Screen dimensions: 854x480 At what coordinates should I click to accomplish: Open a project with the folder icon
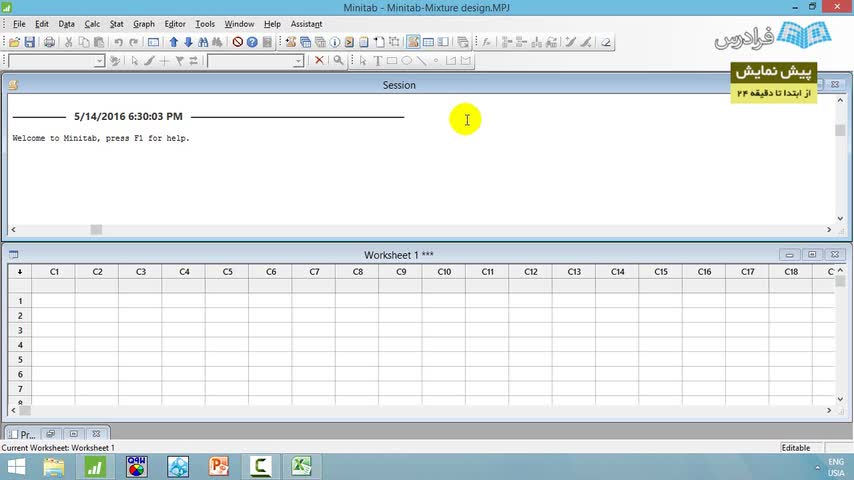pyautogui.click(x=14, y=42)
